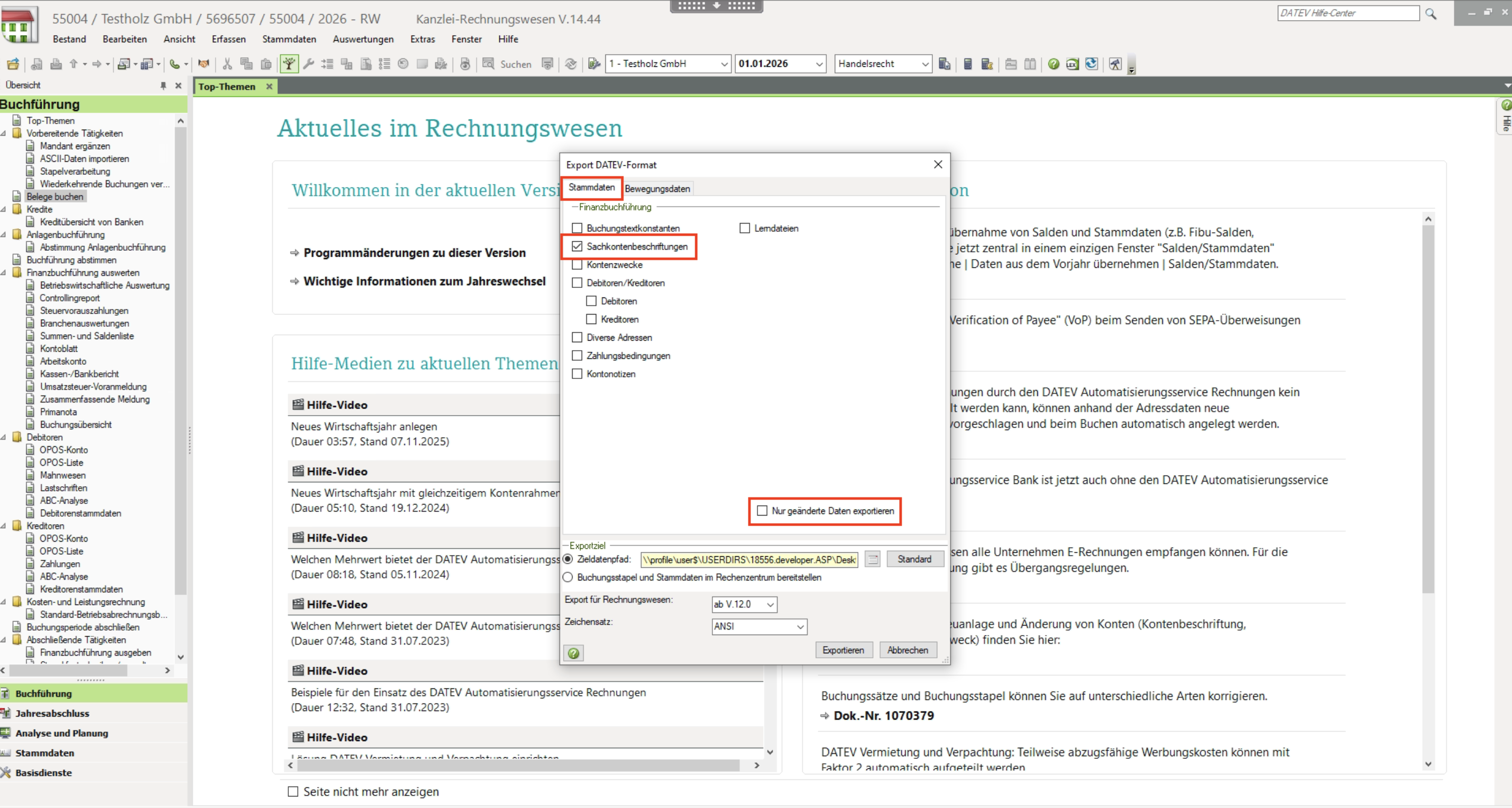Click the green phone icon
The image size is (1512, 808).
tap(174, 64)
